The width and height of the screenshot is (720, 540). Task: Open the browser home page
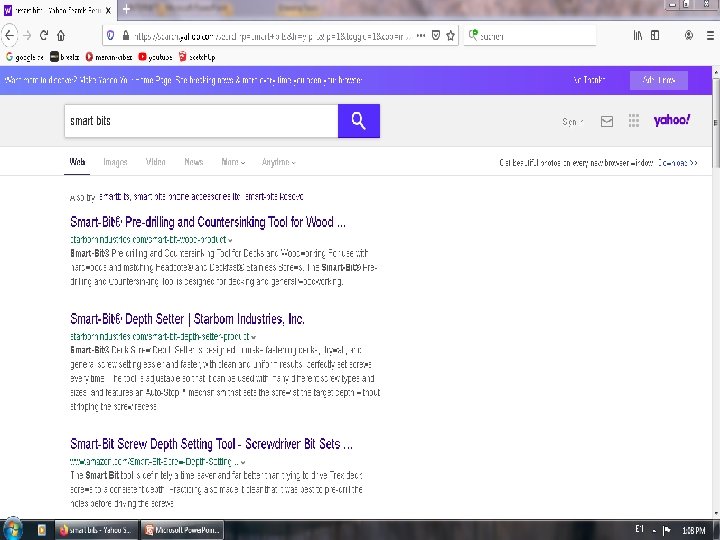[x=61, y=35]
